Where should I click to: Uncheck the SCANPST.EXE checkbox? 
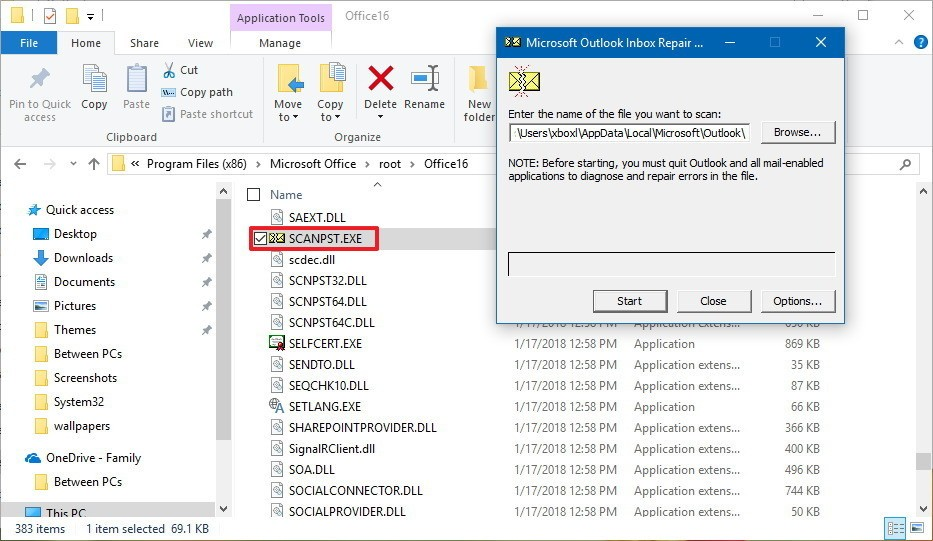click(260, 239)
